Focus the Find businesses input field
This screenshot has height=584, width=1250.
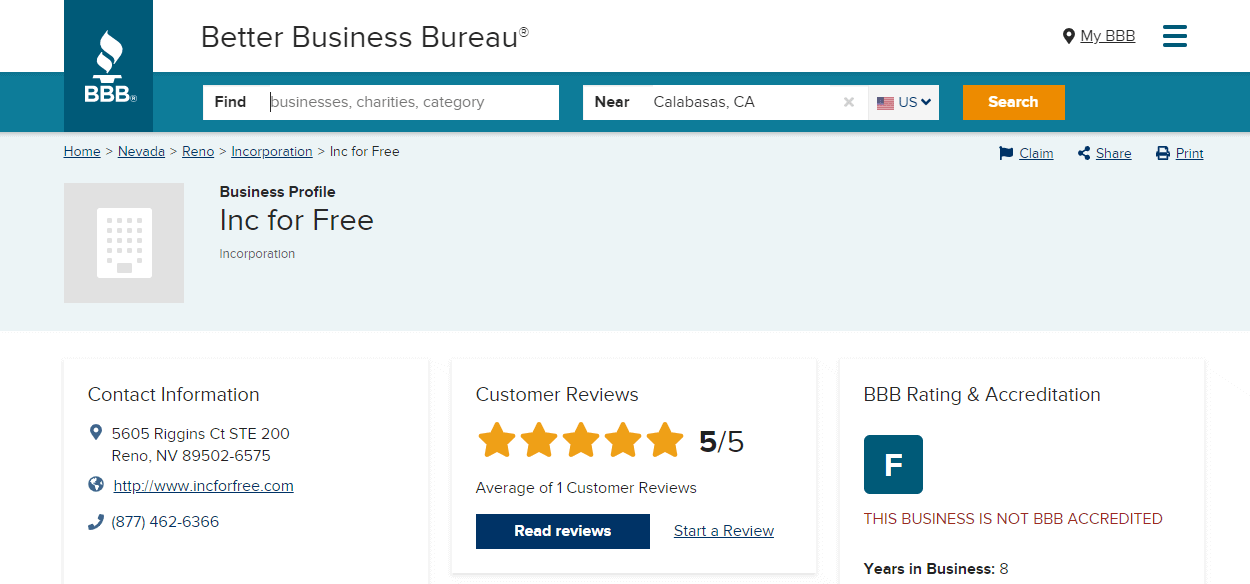coord(410,102)
